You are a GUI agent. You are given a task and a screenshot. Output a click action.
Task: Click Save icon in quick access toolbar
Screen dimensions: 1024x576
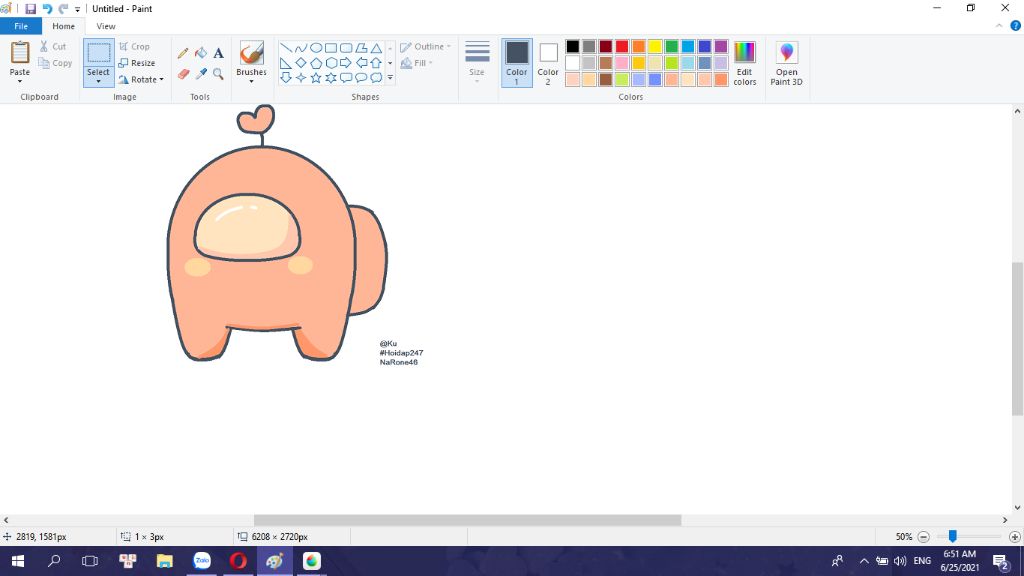click(30, 9)
